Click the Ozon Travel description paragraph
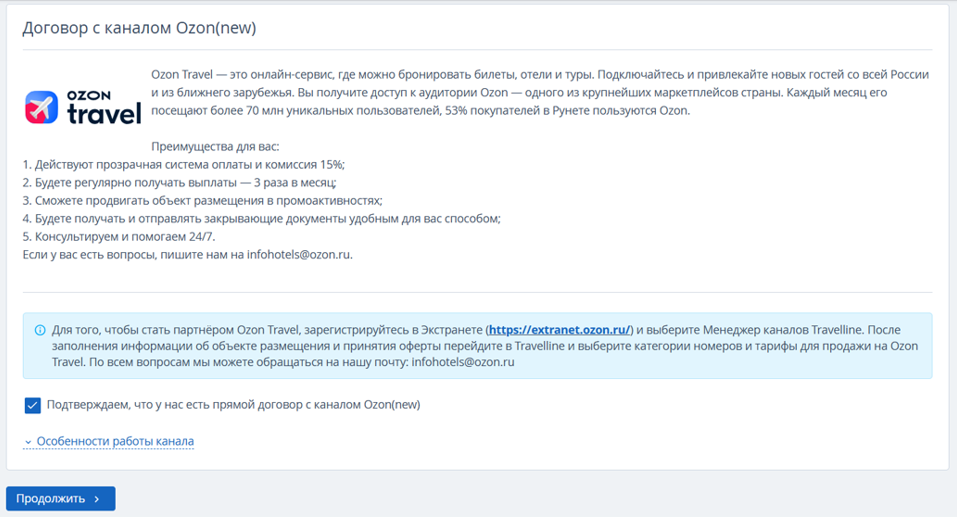The height and width of the screenshot is (517, 957). (x=540, y=92)
